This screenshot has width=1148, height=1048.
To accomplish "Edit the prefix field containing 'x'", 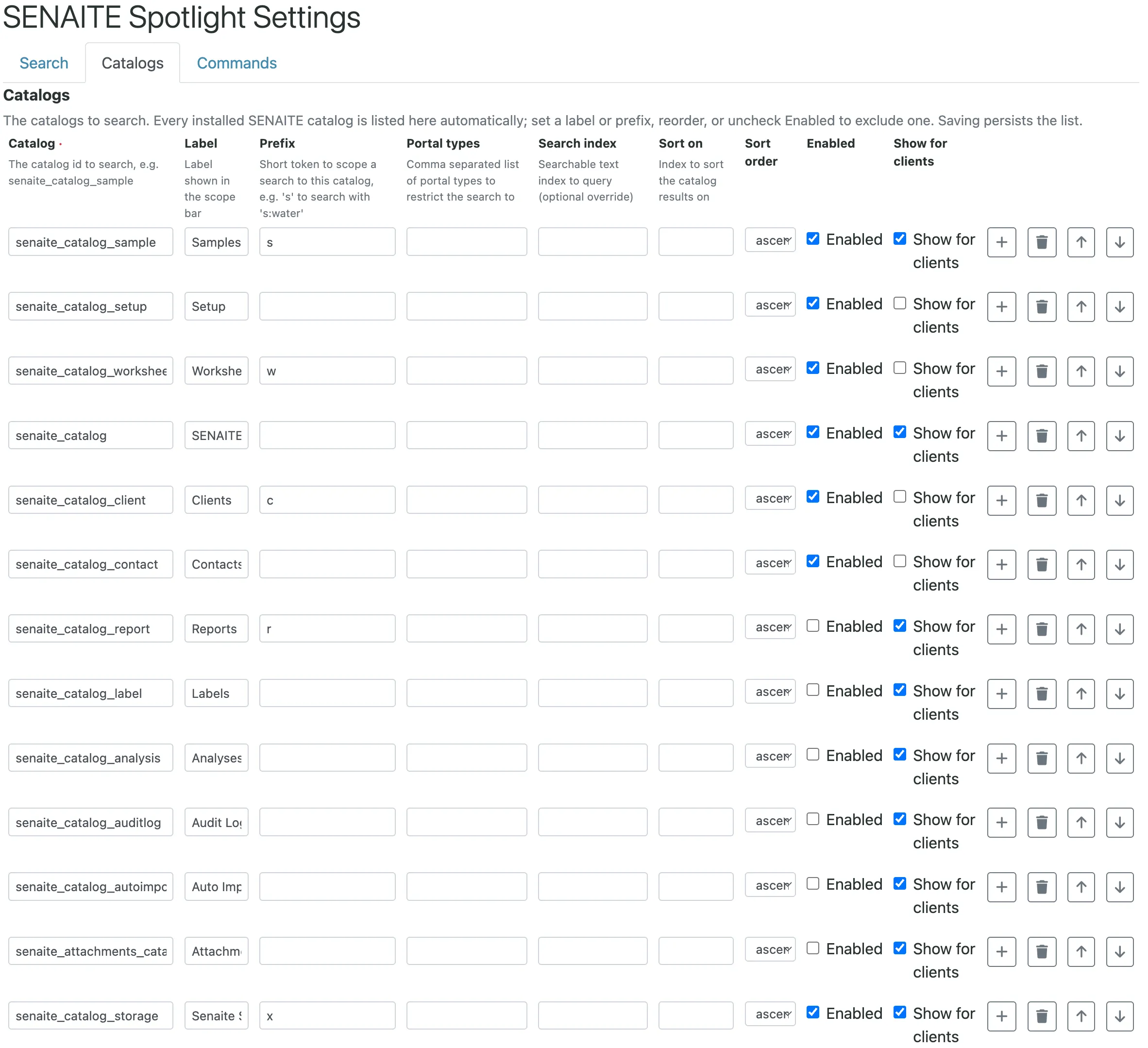I will tap(327, 1016).
